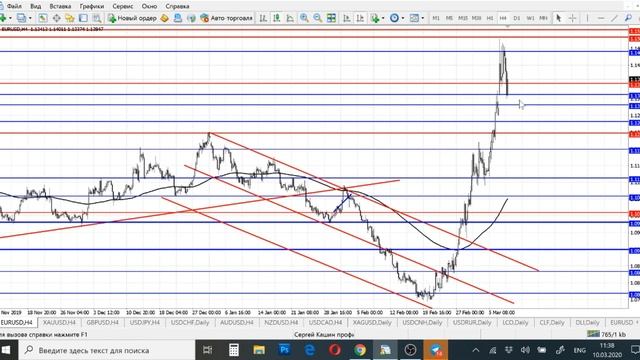
Task: Click the Windows search box
Action: (107, 350)
